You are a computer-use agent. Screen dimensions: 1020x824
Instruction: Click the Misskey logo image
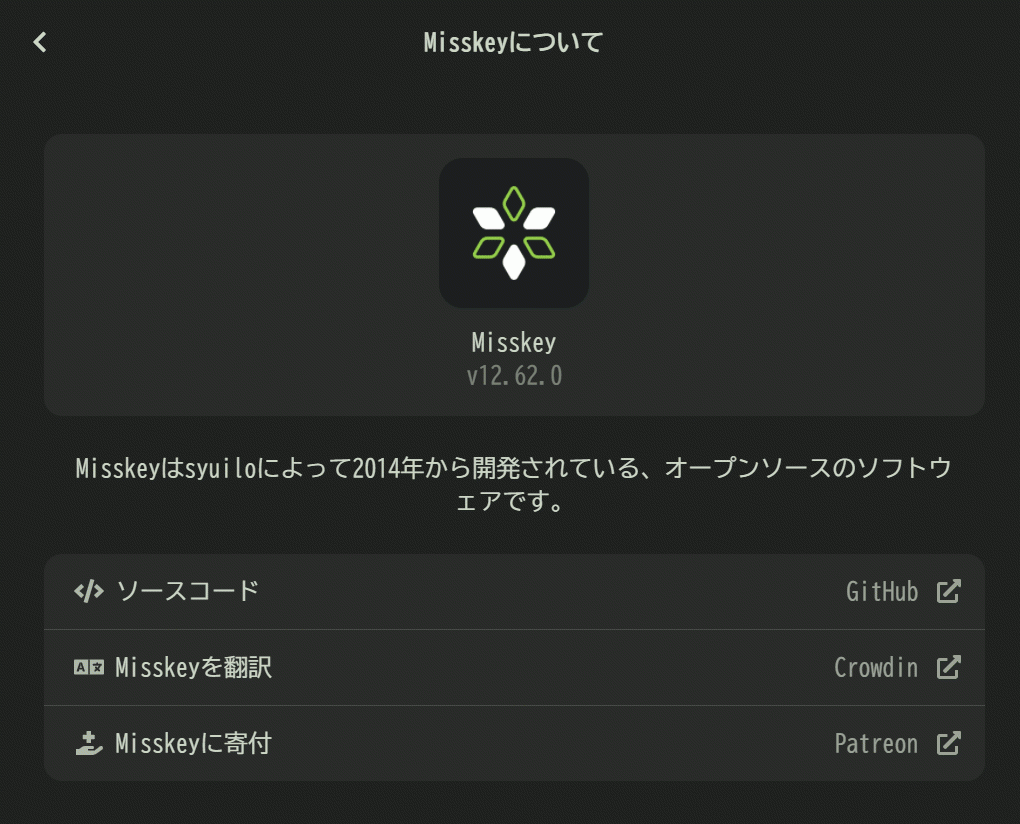[514, 233]
